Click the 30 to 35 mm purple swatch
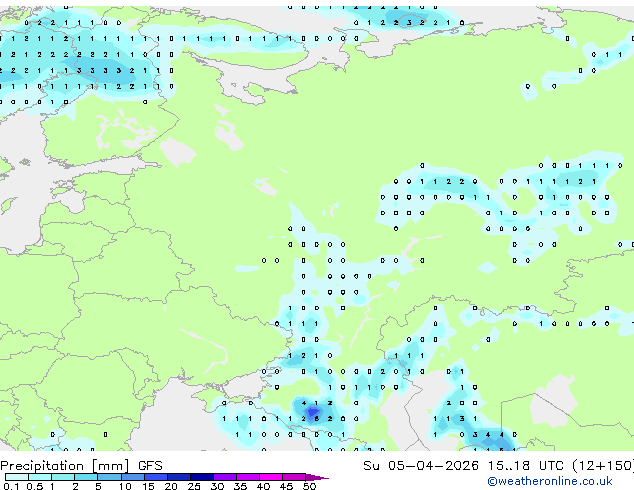This screenshot has height=490, width=634. [224, 477]
